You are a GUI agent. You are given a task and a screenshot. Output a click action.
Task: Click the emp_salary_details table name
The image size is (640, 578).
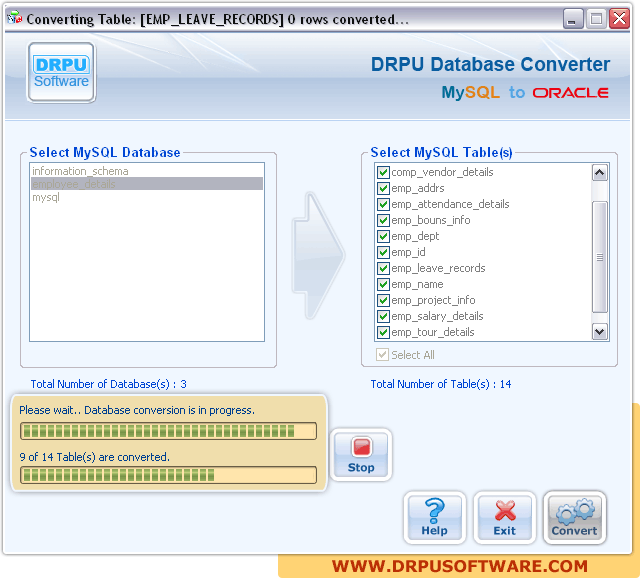pyautogui.click(x=437, y=316)
